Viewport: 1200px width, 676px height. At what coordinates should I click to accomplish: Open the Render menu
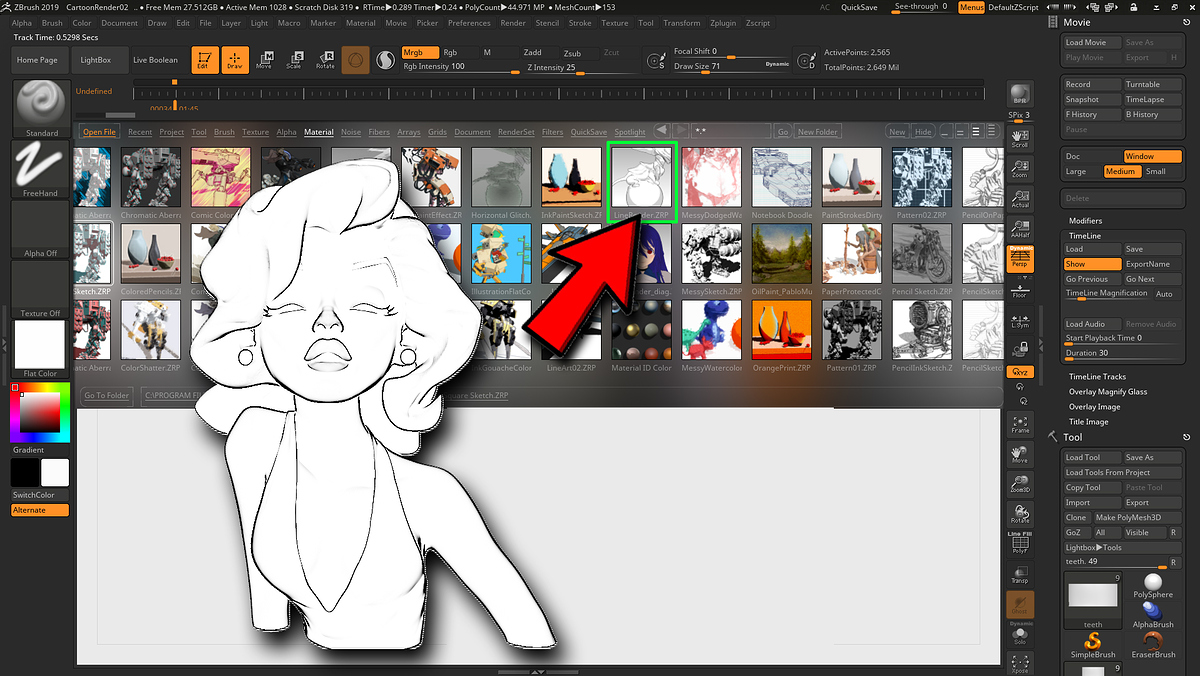(x=512, y=22)
